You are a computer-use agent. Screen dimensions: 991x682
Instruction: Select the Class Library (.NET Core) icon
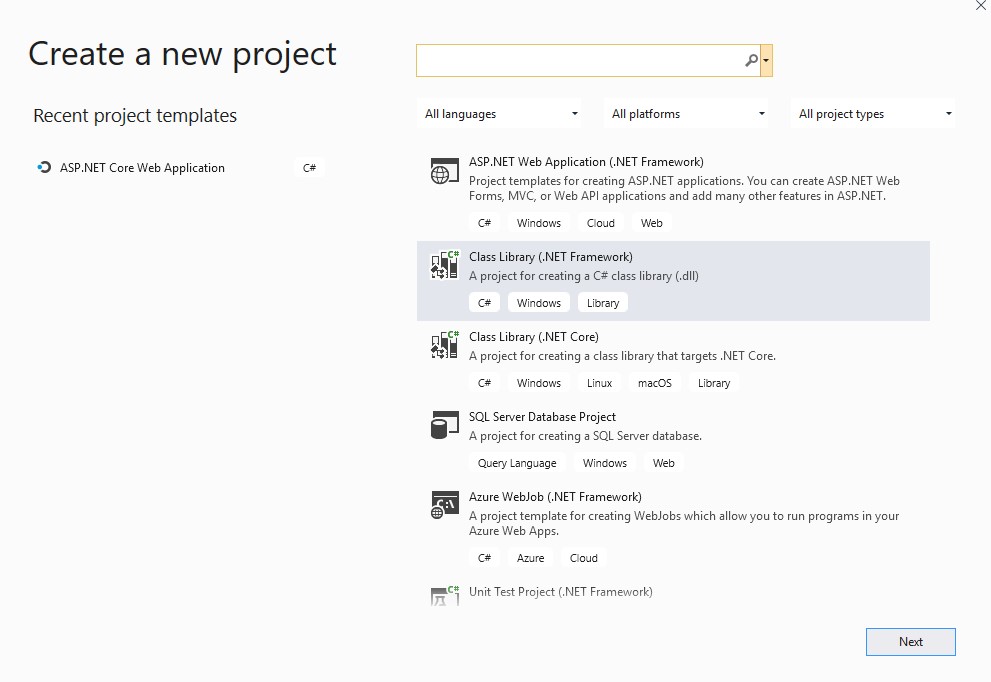444,344
